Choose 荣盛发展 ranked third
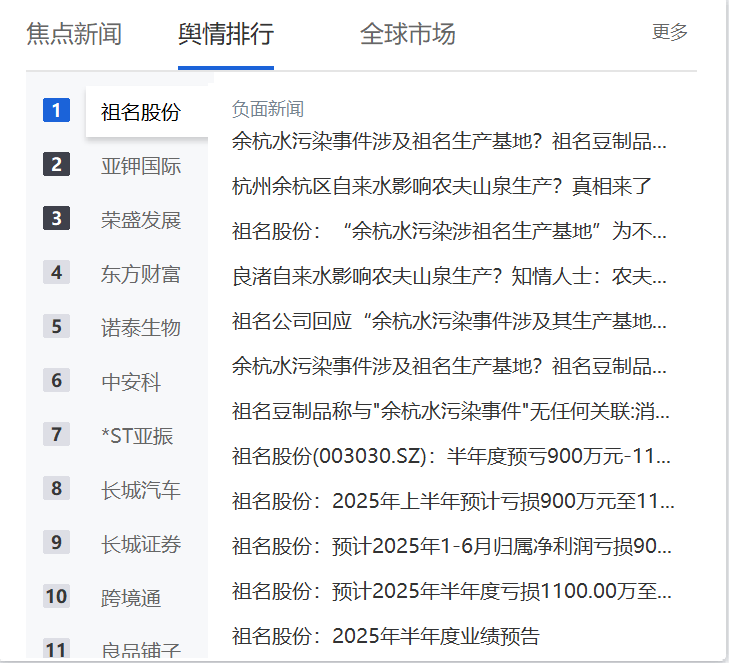 pos(141,220)
